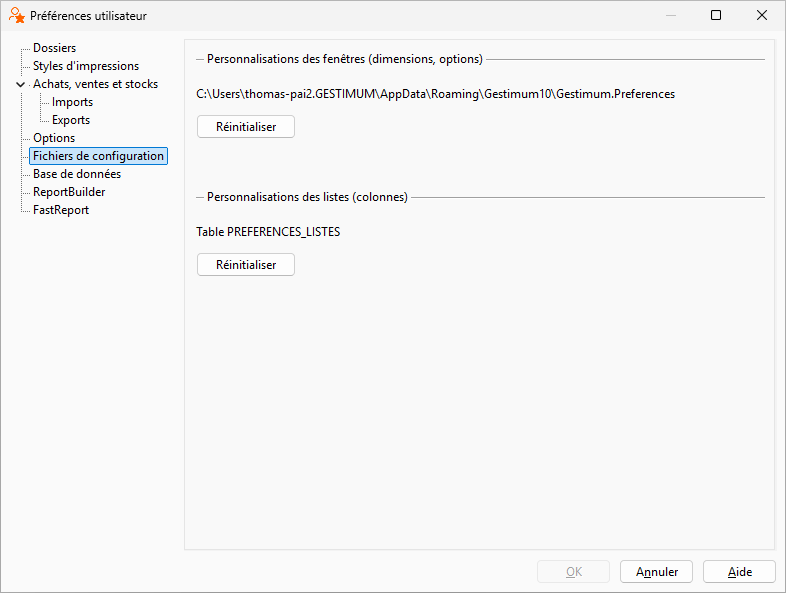Screen dimensions: 786x593
Task: Cancel with the Annuler button
Action: coord(656,572)
